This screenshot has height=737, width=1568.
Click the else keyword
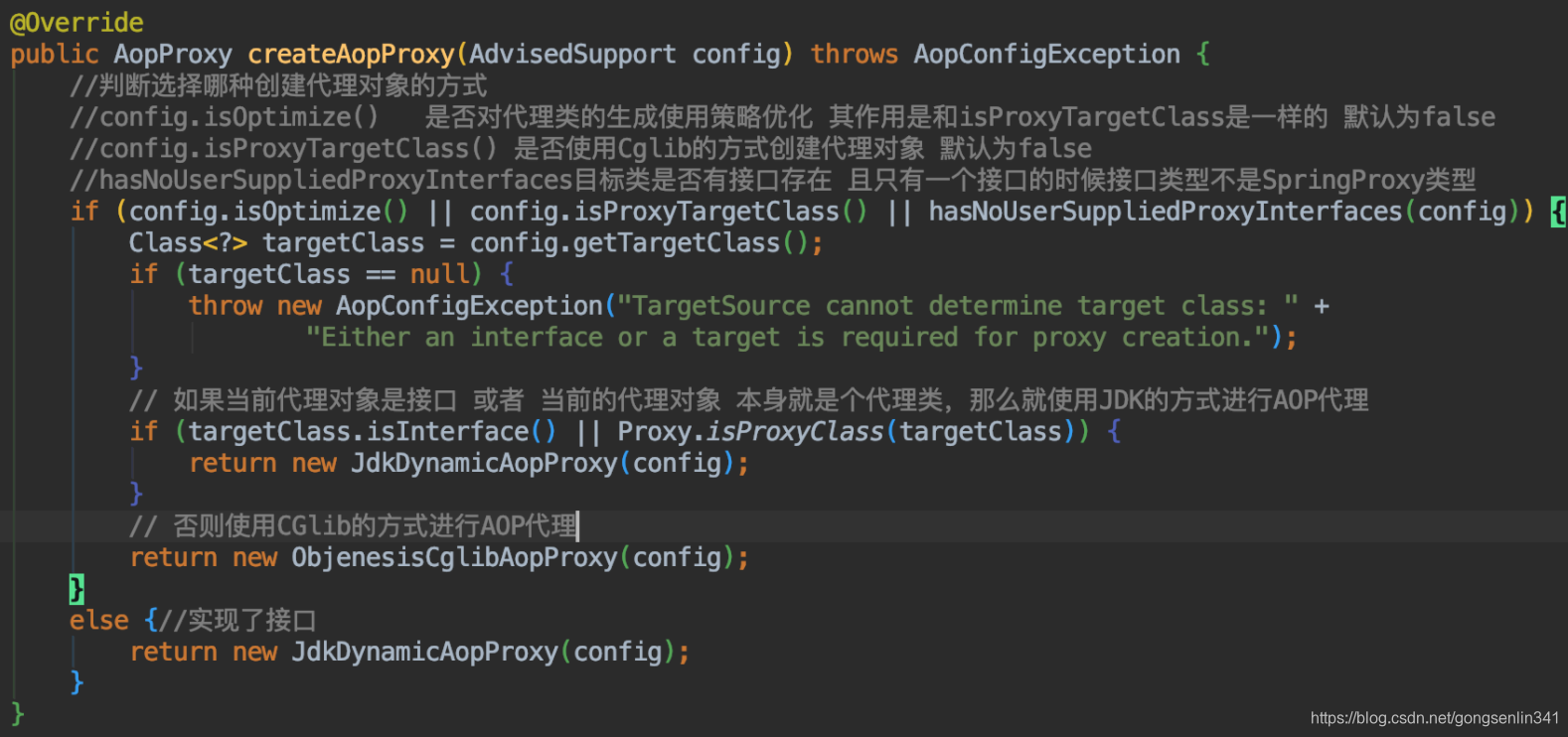99,621
